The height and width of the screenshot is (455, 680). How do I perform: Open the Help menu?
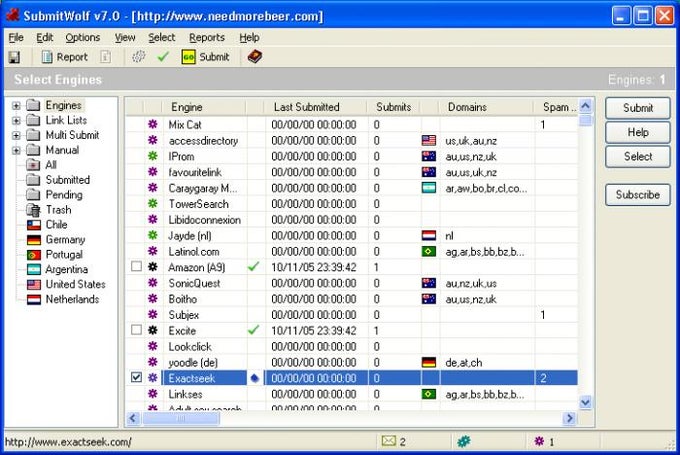point(249,38)
